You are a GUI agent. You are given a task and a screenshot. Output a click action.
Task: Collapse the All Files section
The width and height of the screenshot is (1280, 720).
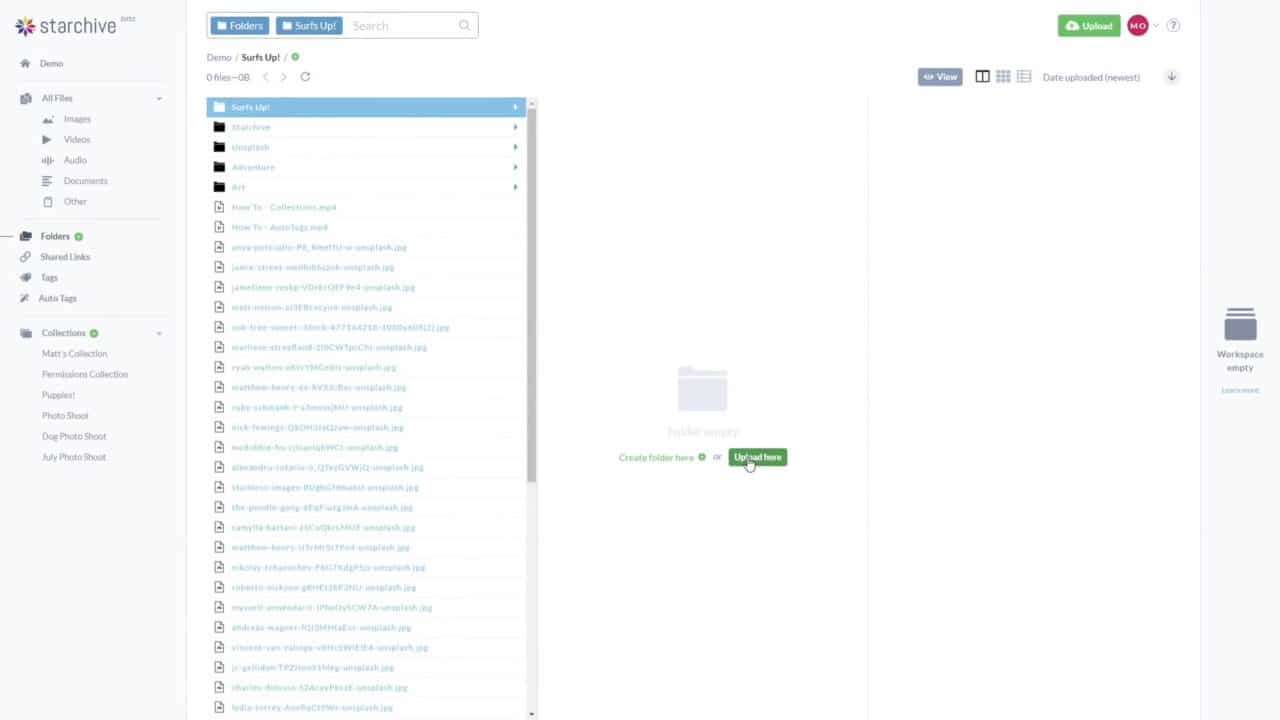click(158, 98)
